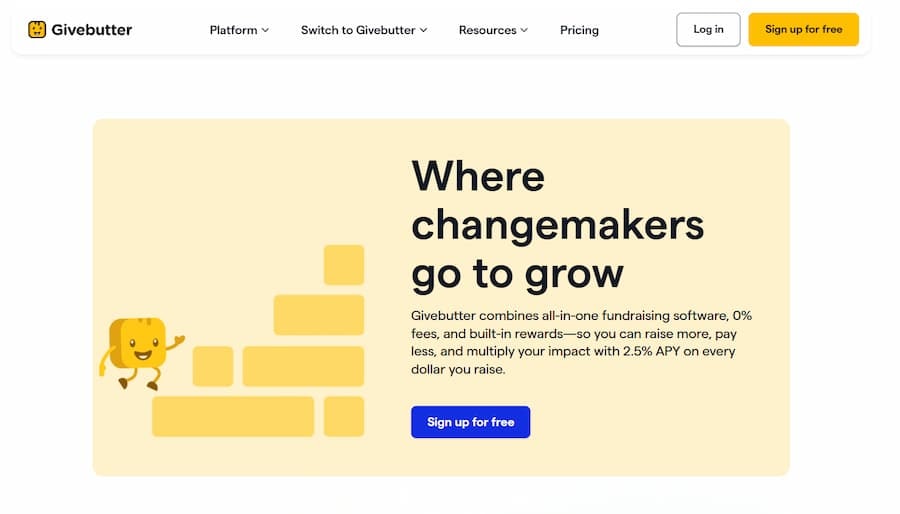Click the small yellow block on bottom row
The width and height of the screenshot is (900, 514).
tap(343, 416)
